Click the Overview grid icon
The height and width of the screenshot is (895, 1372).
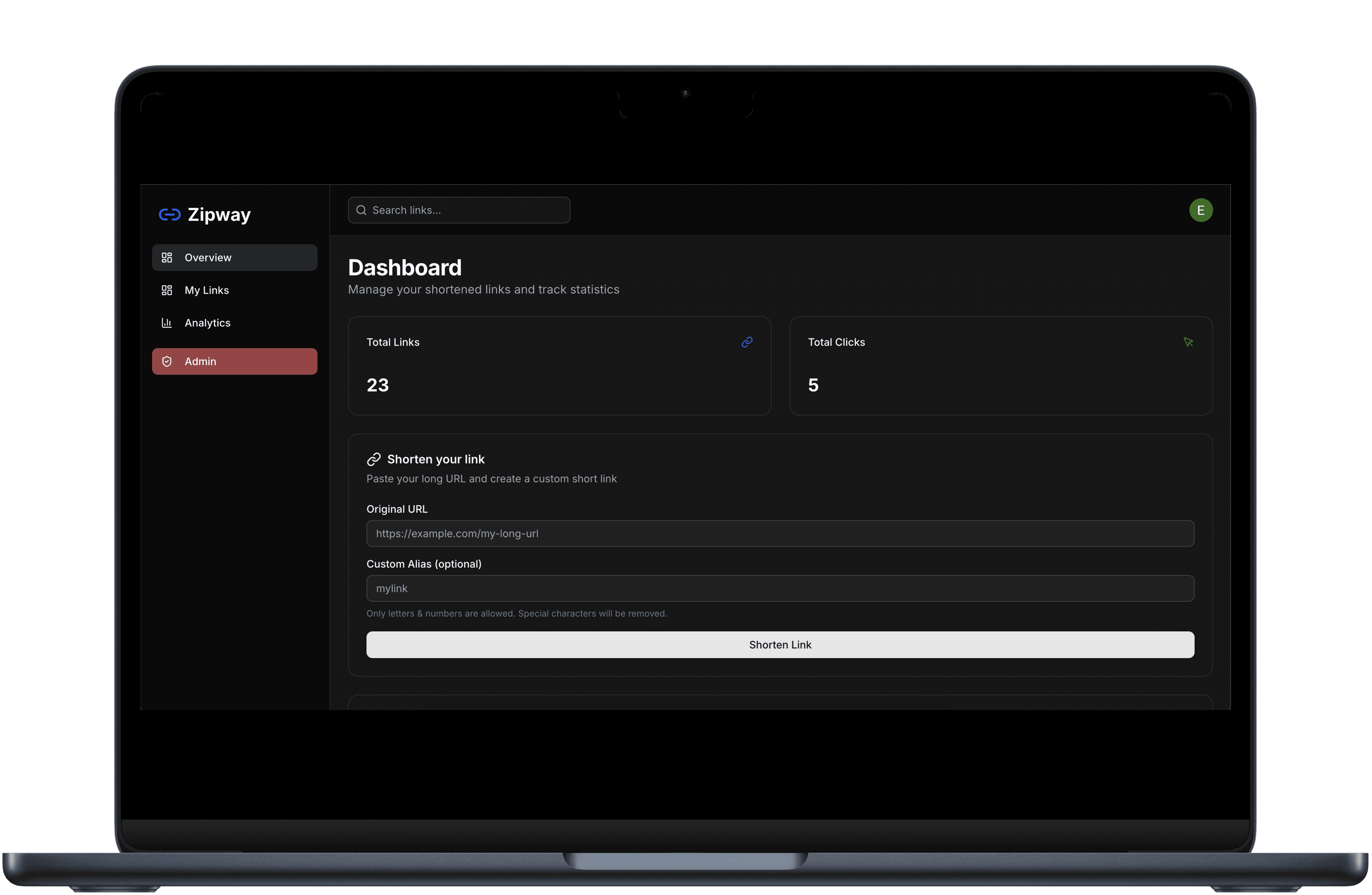pyautogui.click(x=167, y=258)
